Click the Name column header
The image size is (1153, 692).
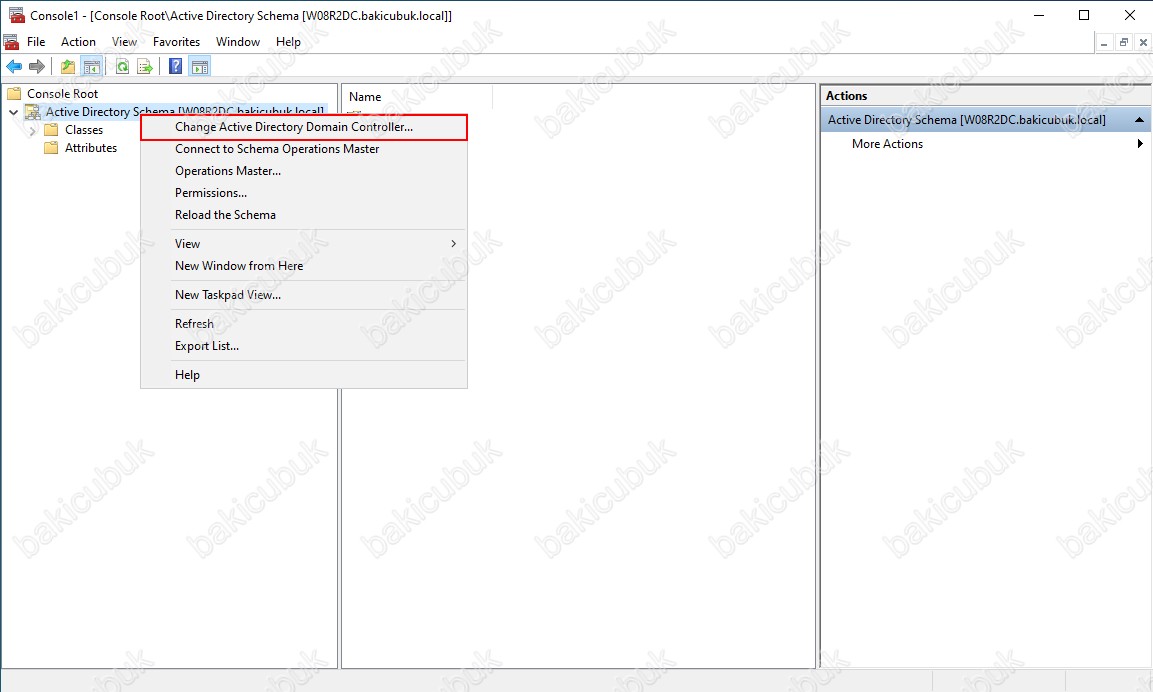[x=418, y=96]
